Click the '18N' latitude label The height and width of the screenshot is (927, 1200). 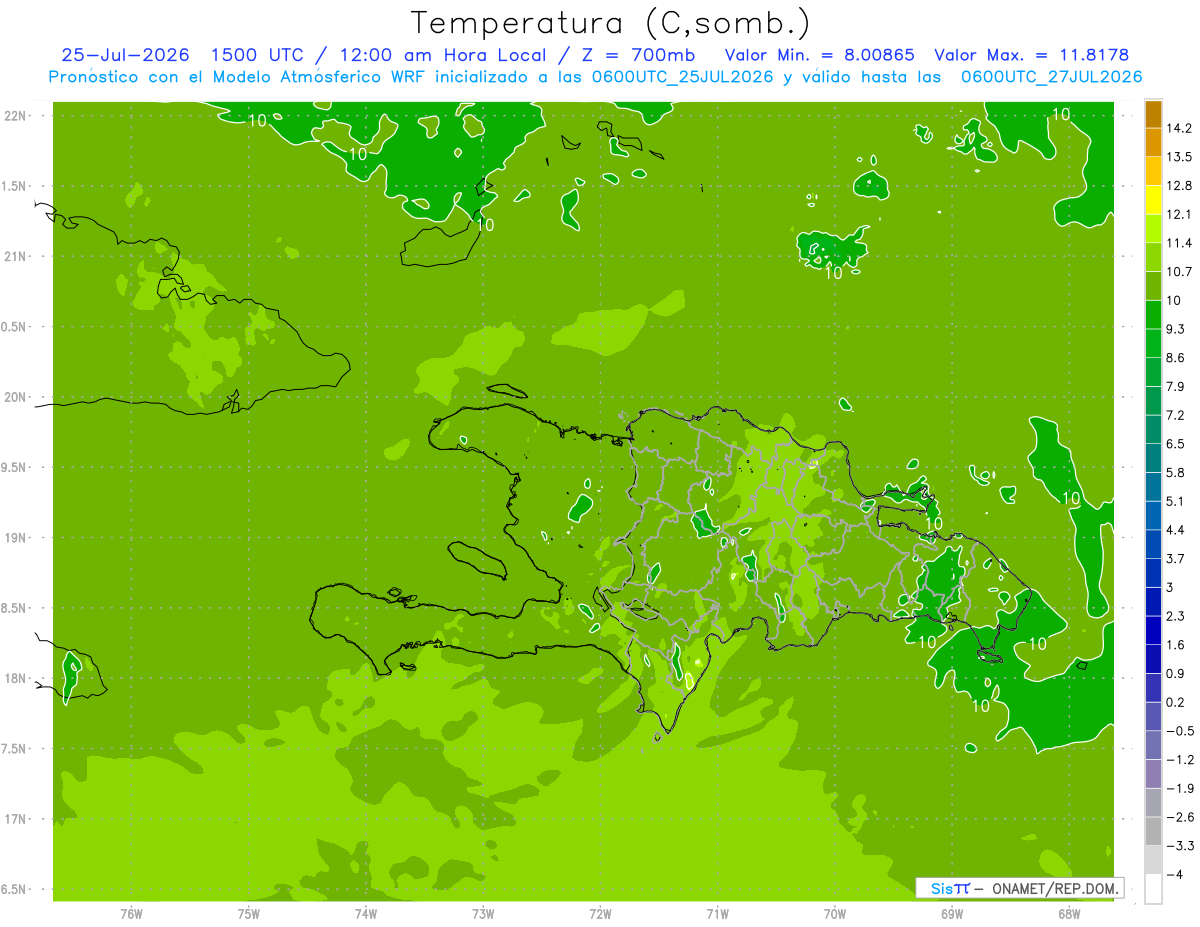(16, 678)
